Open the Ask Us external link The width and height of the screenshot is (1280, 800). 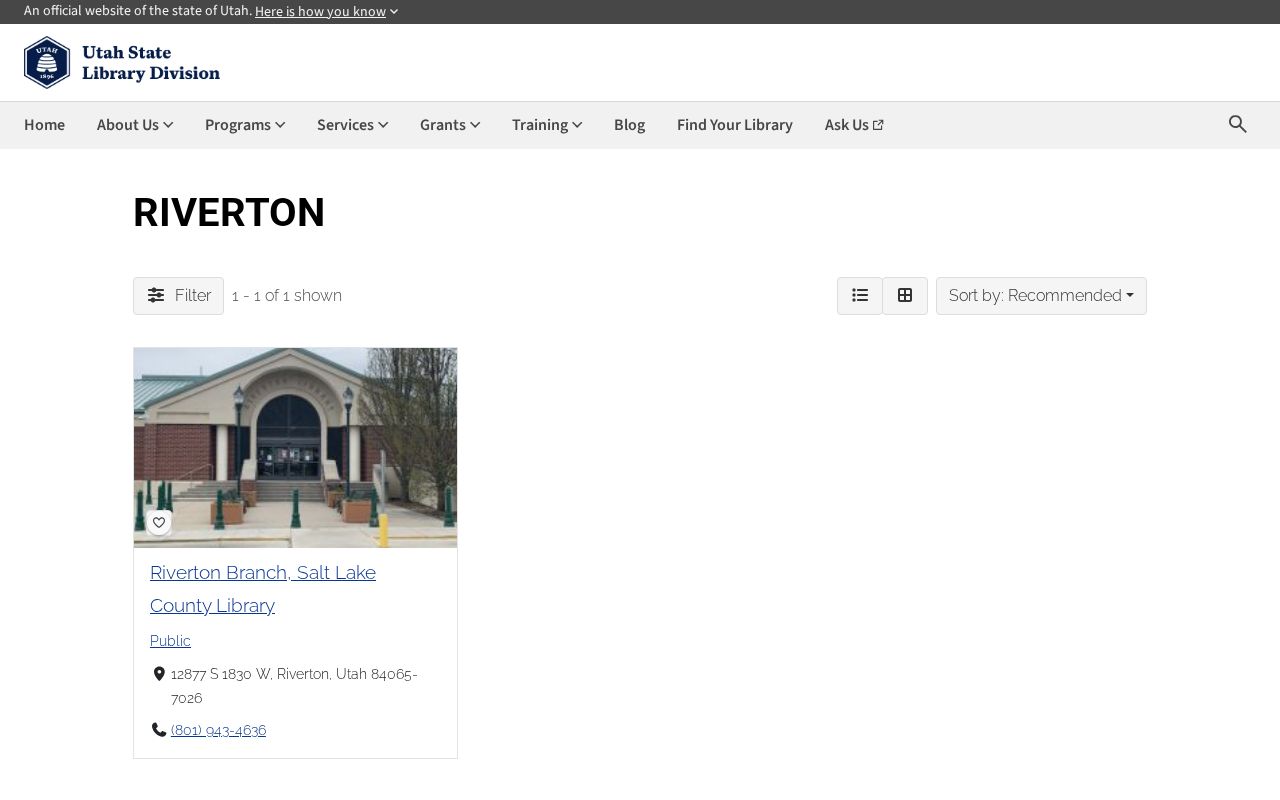(x=854, y=125)
